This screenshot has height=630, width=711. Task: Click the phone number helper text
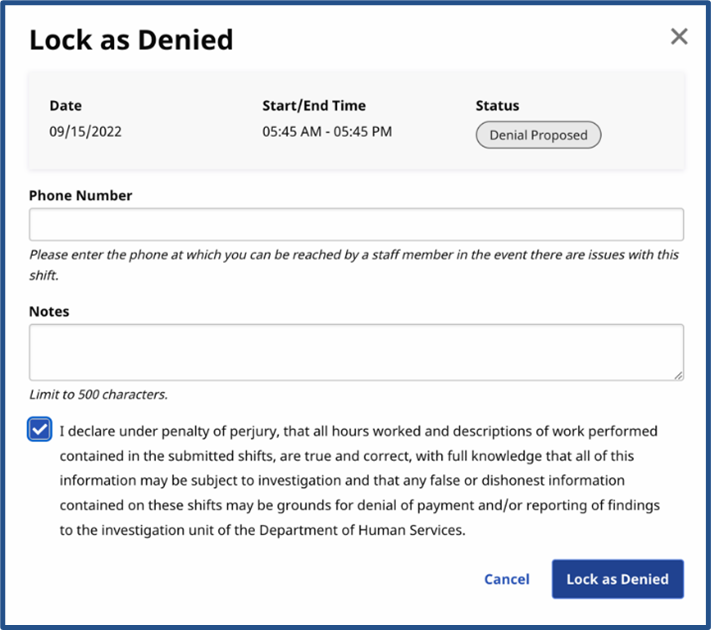pos(354,263)
